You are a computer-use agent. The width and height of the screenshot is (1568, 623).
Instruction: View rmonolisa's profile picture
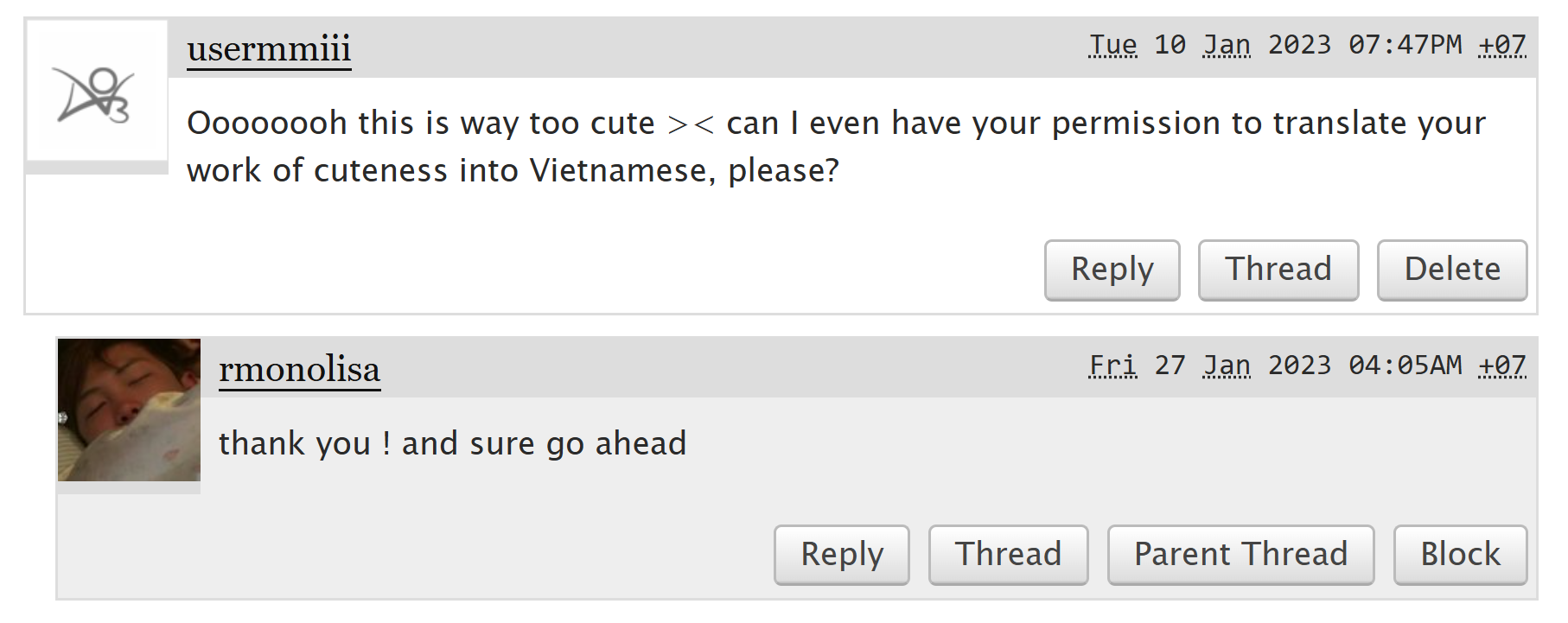[x=129, y=410]
